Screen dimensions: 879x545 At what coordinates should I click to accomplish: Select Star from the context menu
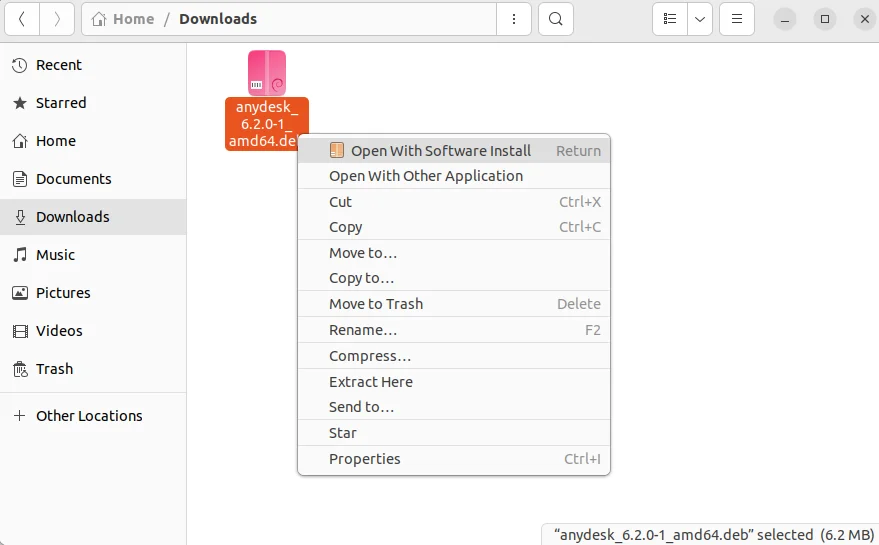point(454,433)
